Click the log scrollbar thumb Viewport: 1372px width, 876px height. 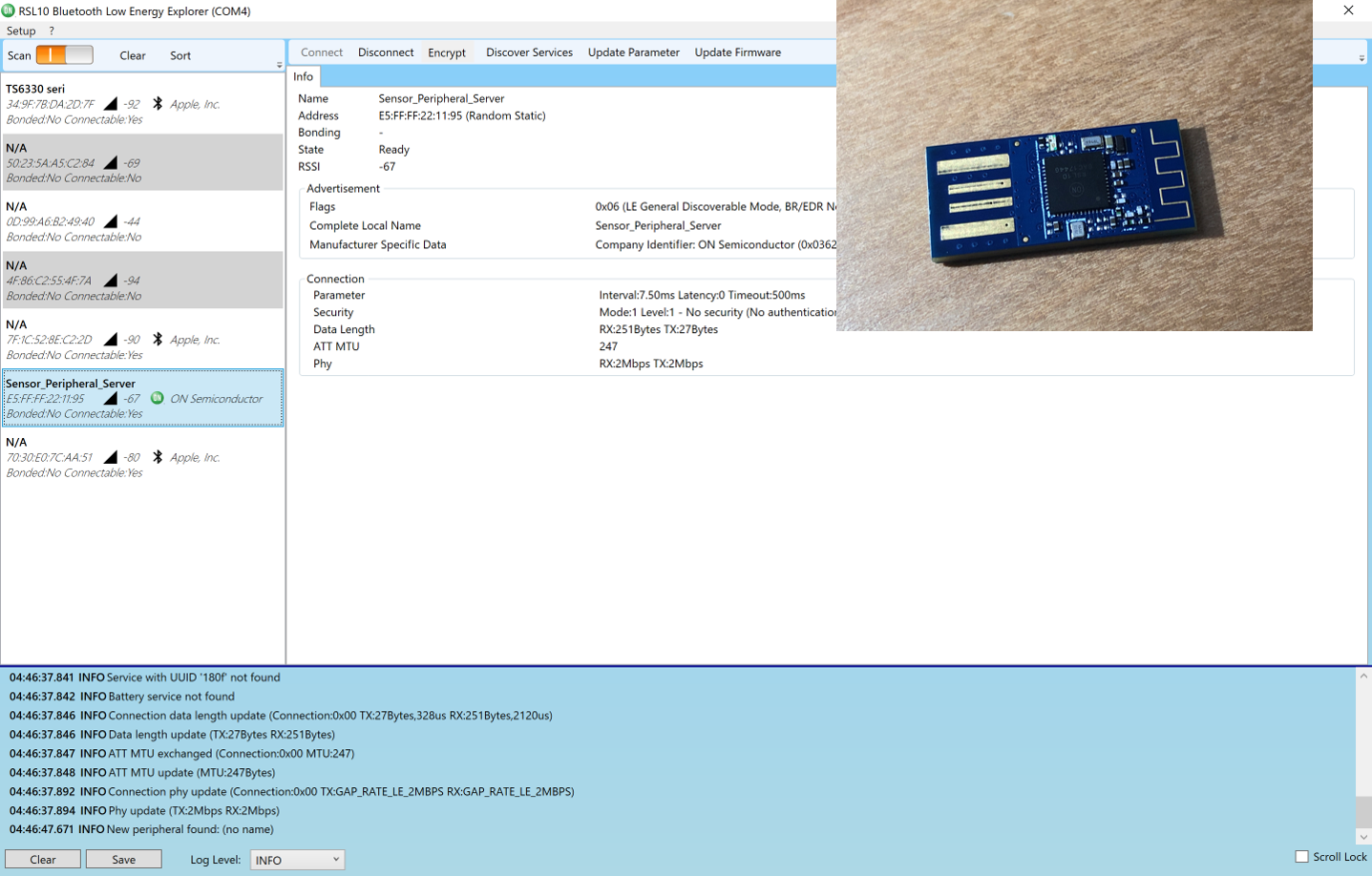1363,812
